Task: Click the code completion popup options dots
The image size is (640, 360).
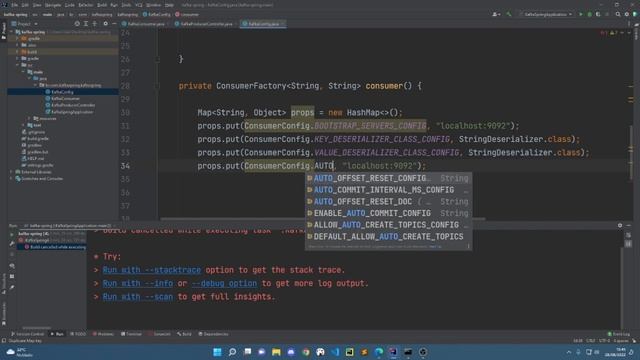Action: tap(468, 246)
